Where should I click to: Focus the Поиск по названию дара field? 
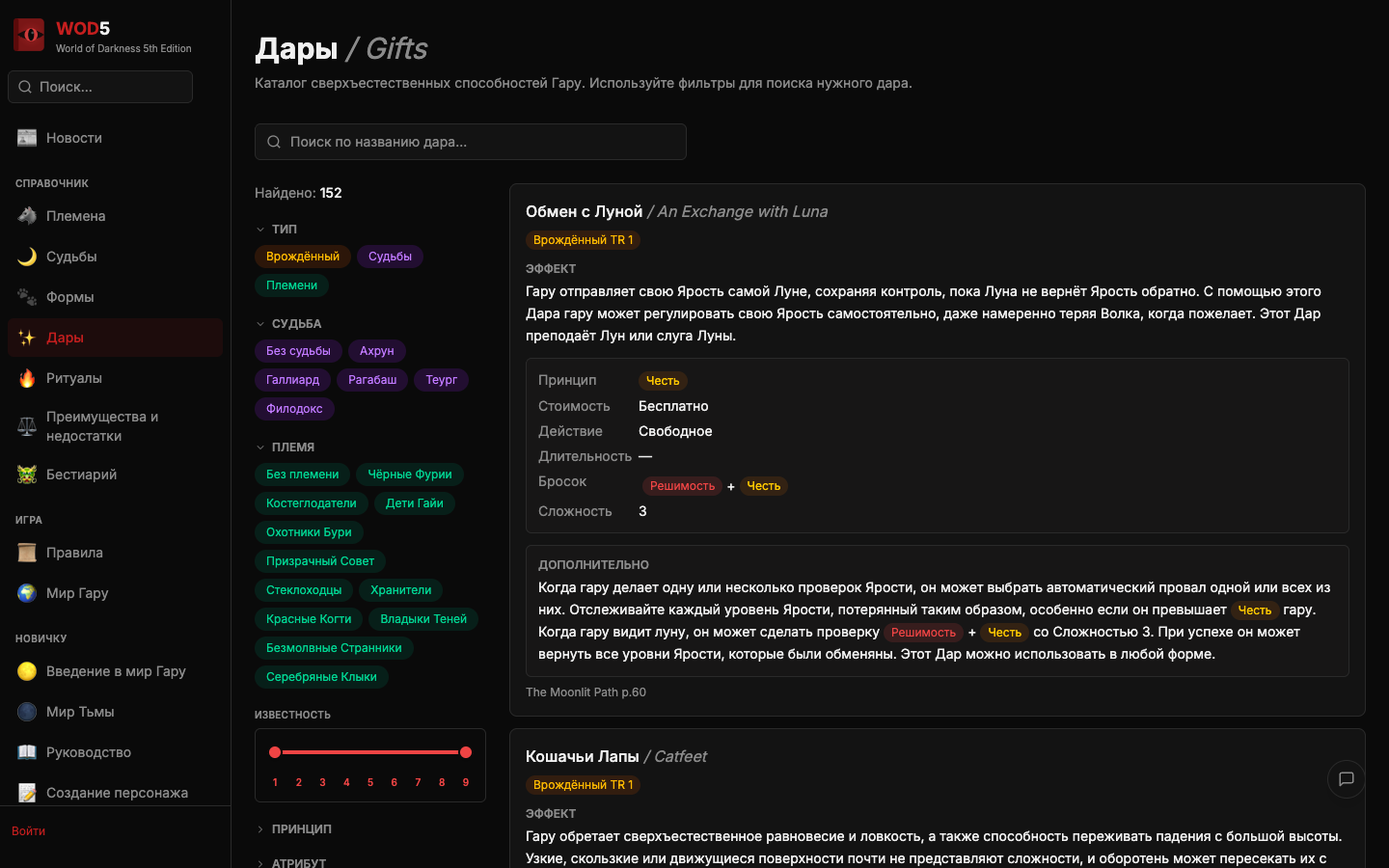point(471,142)
